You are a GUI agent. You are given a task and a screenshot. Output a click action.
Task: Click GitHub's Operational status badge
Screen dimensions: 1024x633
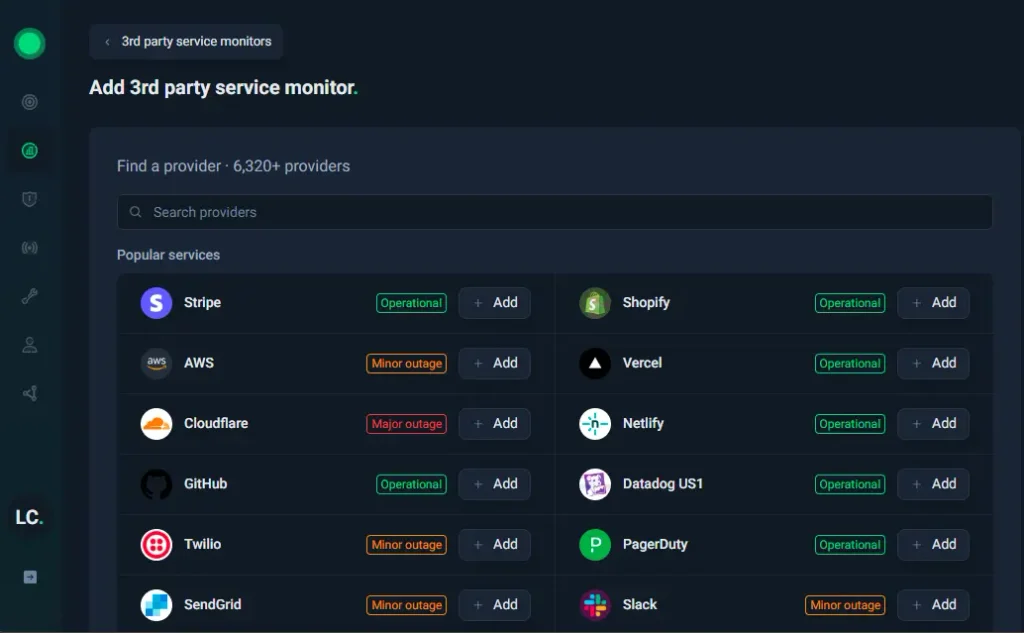pos(411,485)
